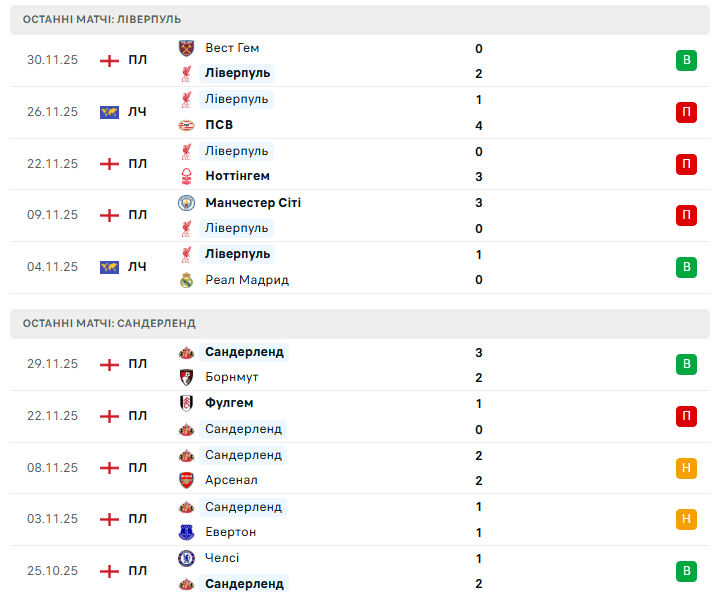Viewport: 719px width, 596px height.
Task: Click the Fulham club crest icon
Action: (186, 404)
